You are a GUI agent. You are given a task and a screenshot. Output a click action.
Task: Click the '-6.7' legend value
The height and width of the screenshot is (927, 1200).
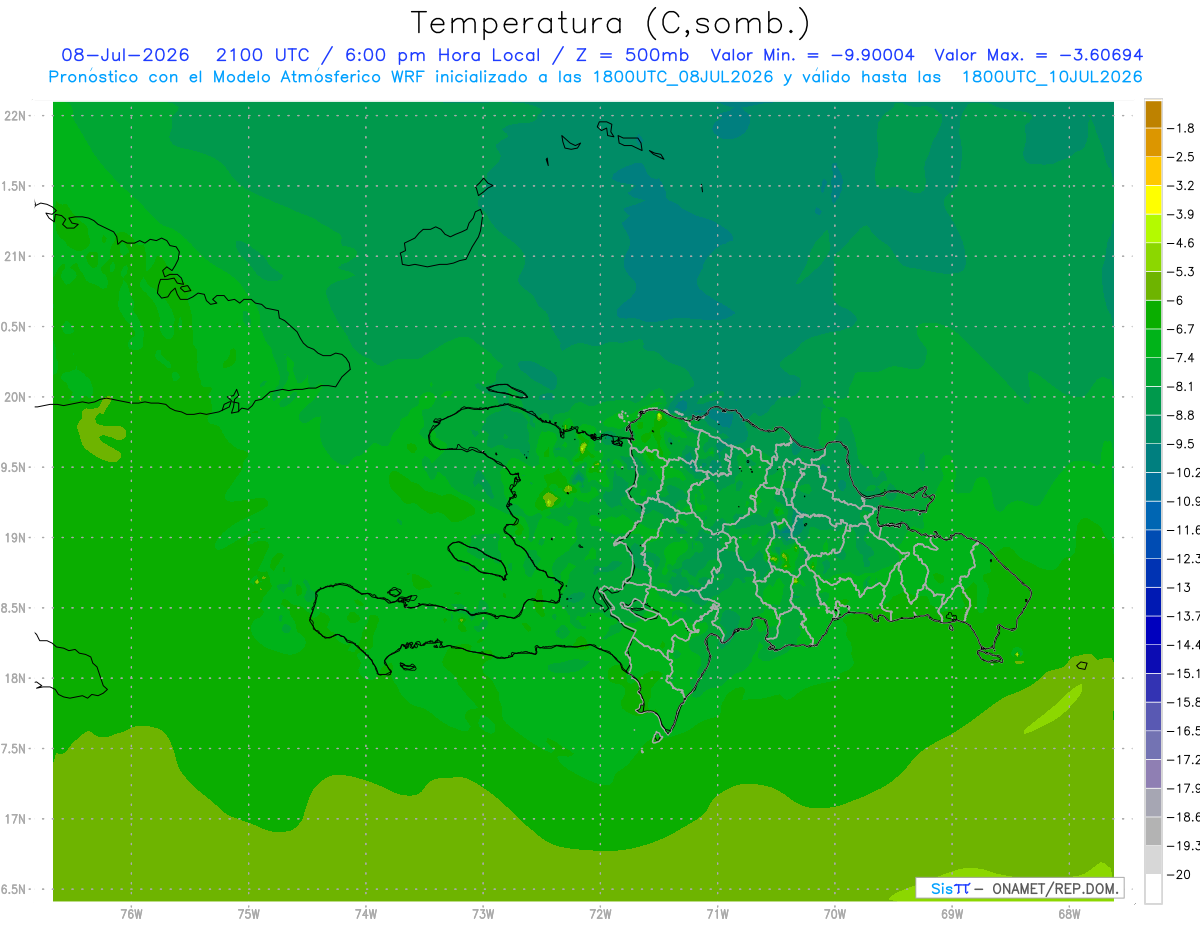(1181, 329)
